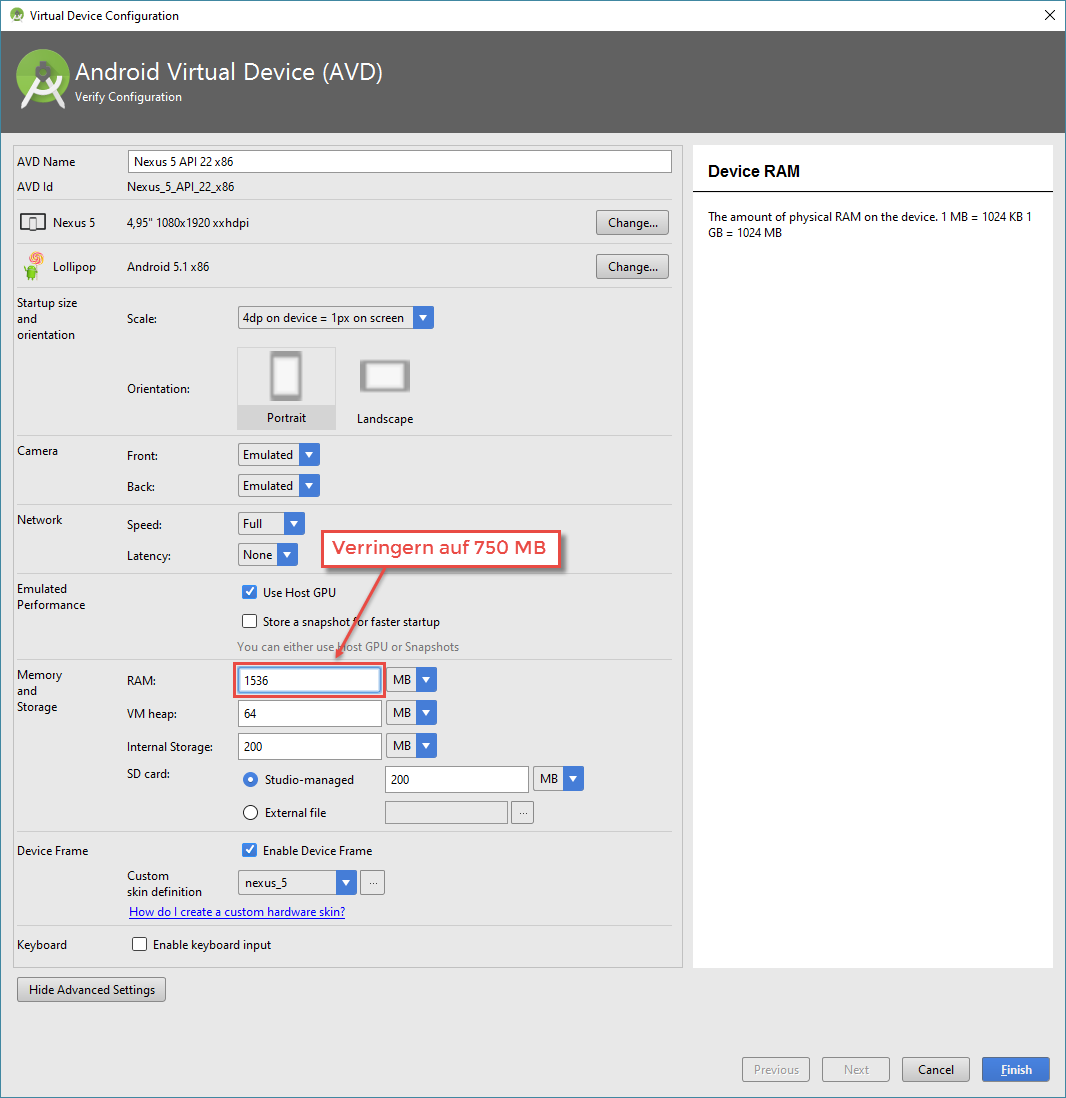Viewport: 1066px width, 1098px height.
Task: Select the Portrait orientation thumbnail
Action: tap(286, 388)
